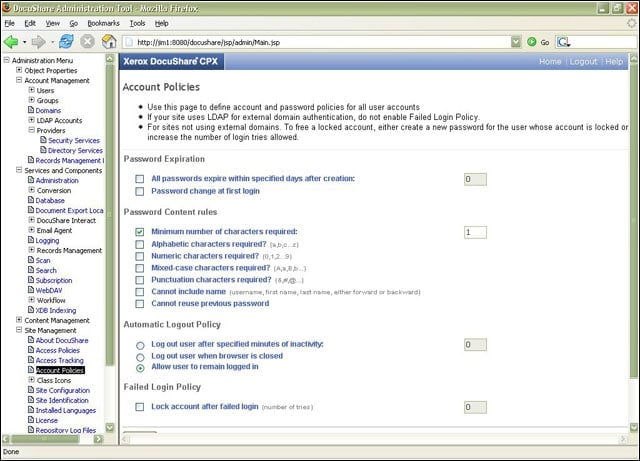The width and height of the screenshot is (640, 461).
Task: Click the document icon beside Database
Action: (31, 200)
